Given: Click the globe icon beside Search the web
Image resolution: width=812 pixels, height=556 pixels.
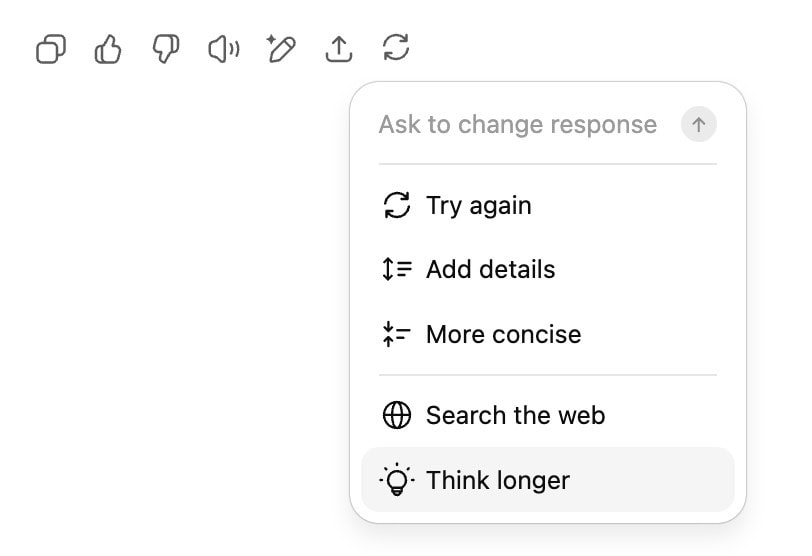Looking at the screenshot, I should (397, 415).
